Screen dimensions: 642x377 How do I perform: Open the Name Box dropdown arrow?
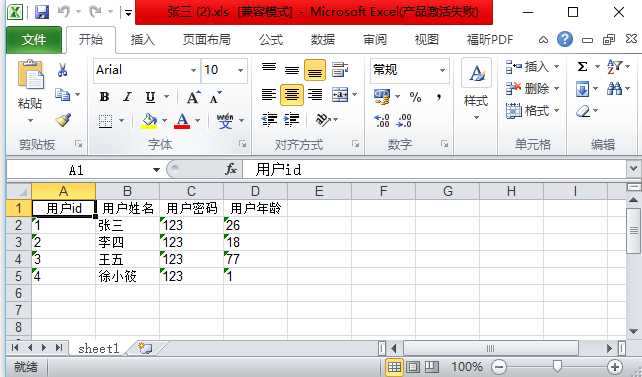click(156, 169)
